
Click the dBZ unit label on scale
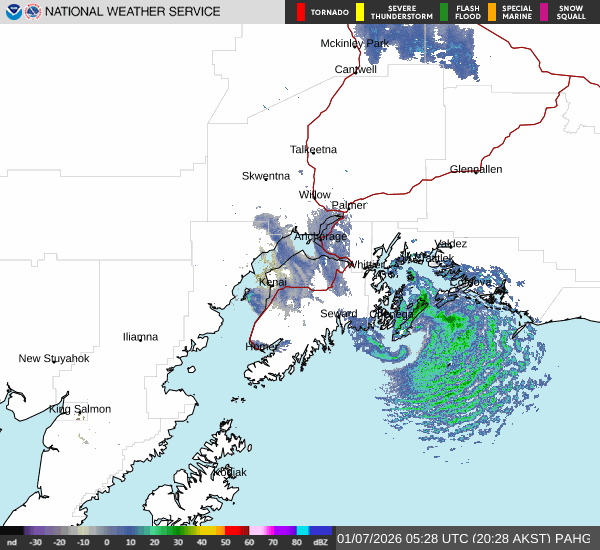tap(319, 541)
